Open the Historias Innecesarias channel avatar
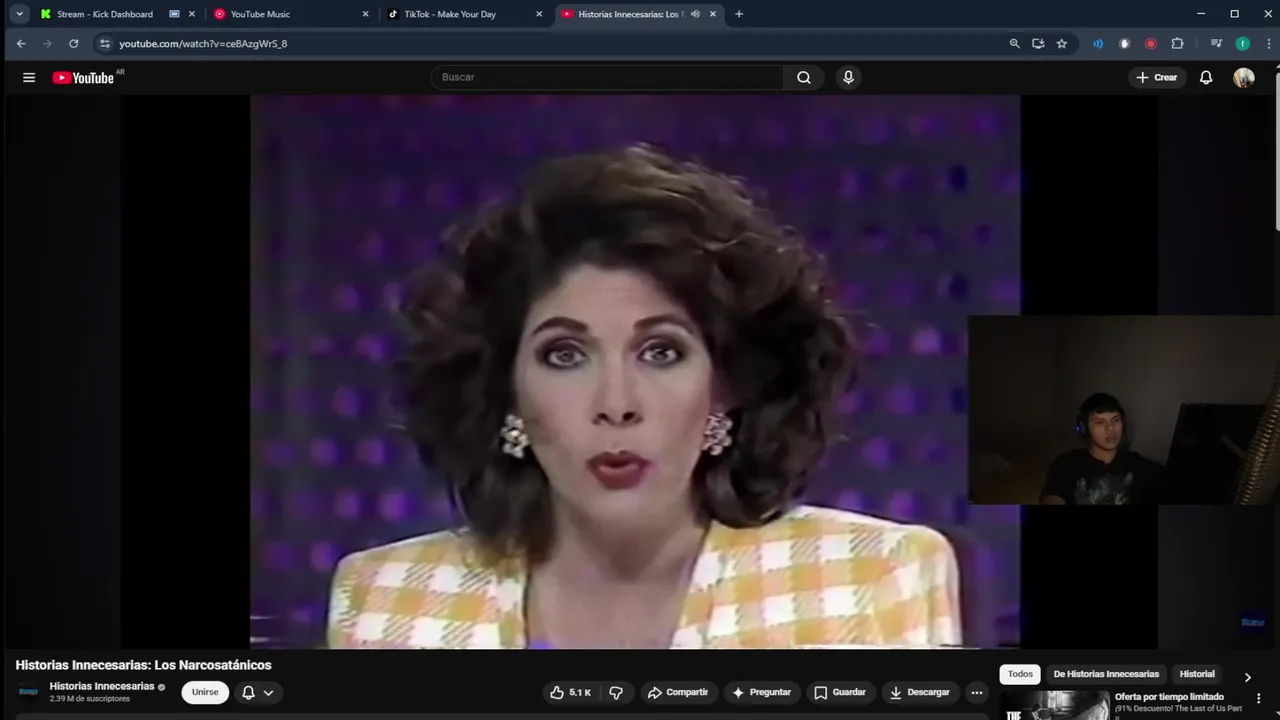This screenshot has height=720, width=1280. [28, 692]
